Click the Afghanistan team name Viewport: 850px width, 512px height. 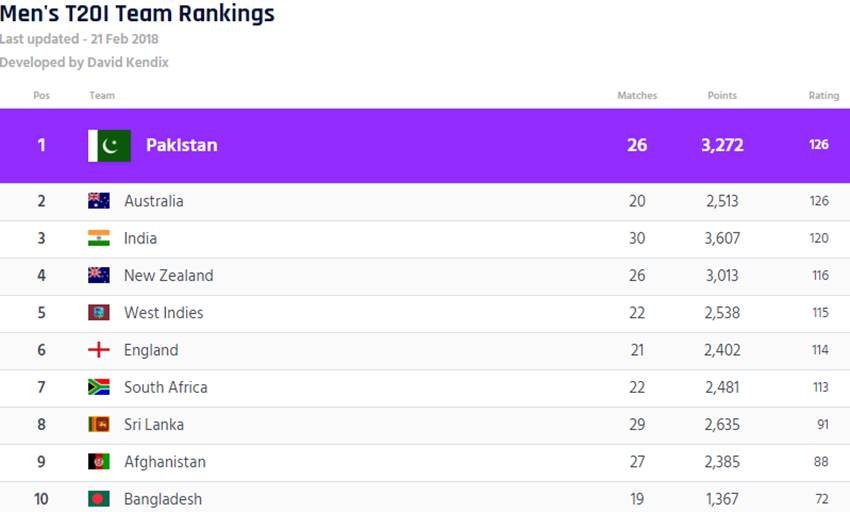point(165,462)
